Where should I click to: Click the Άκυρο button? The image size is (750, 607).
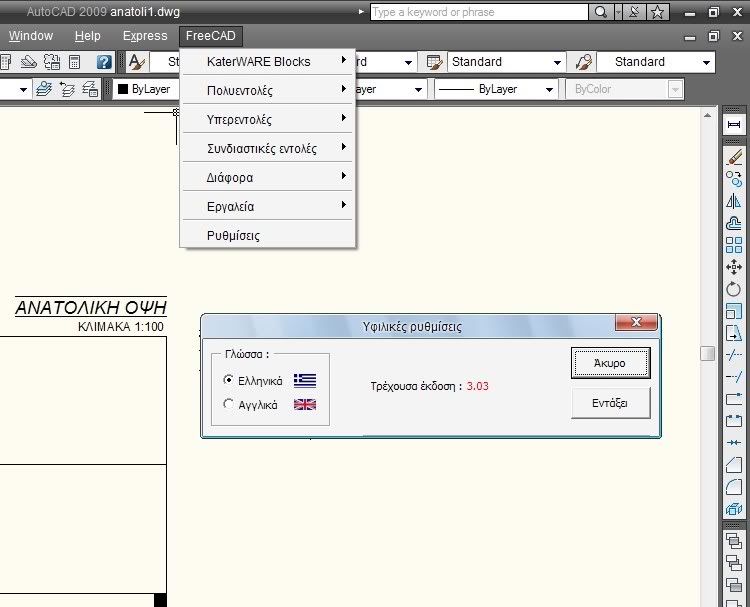click(x=610, y=363)
